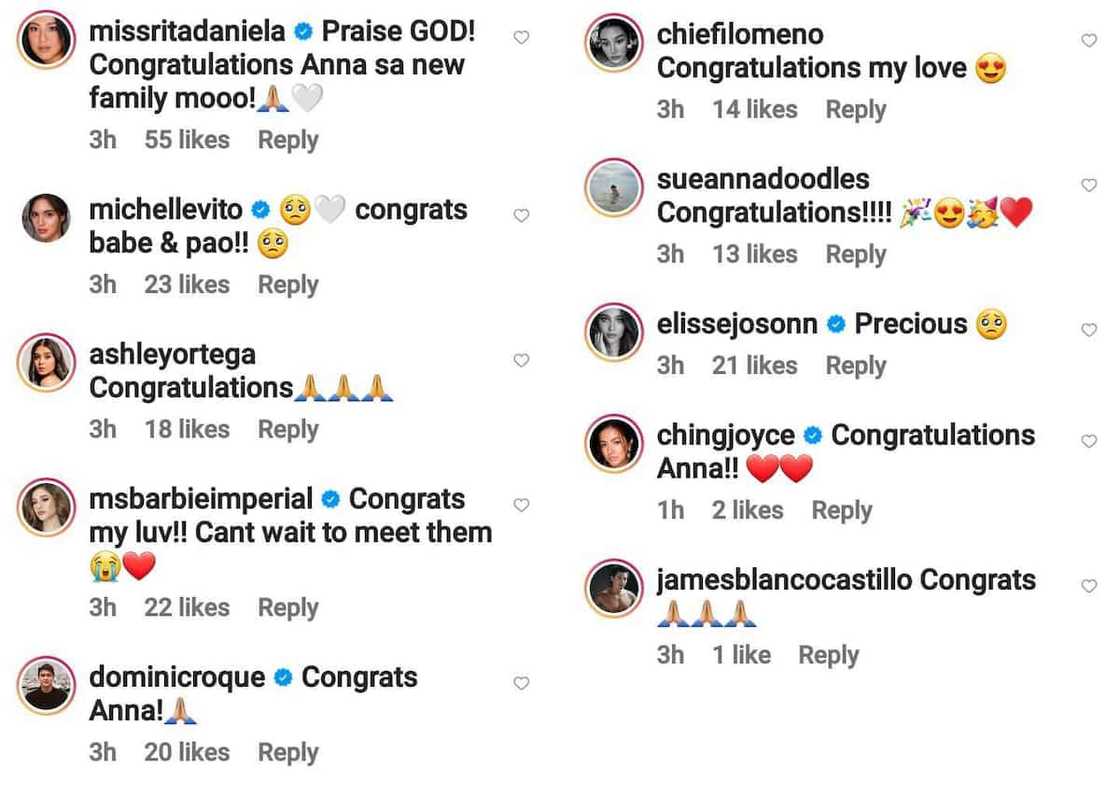Tap heart beside chiefilomeno's comment
The image size is (1120, 791).
(1089, 41)
